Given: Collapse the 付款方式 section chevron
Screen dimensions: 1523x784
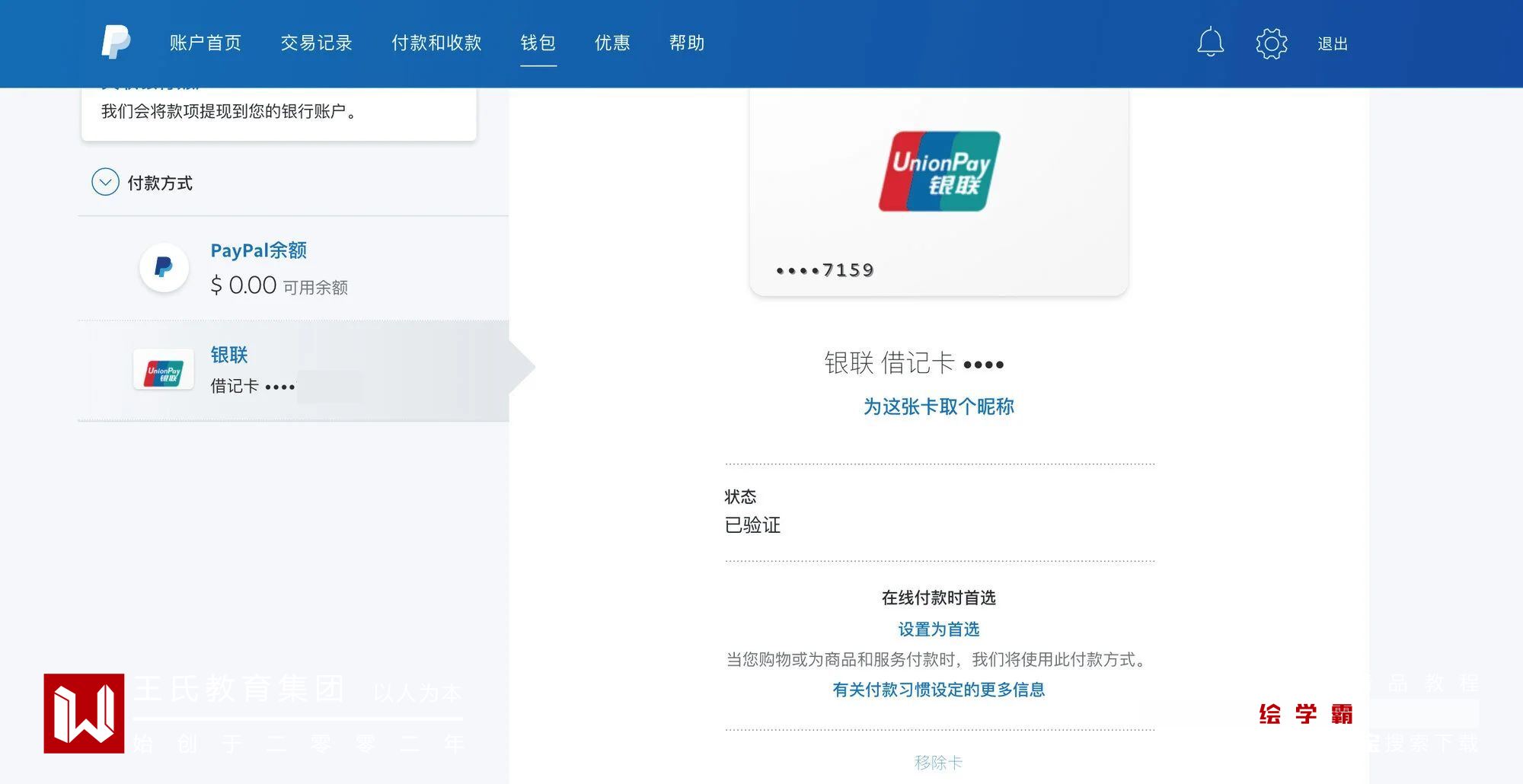Looking at the screenshot, I should point(105,183).
